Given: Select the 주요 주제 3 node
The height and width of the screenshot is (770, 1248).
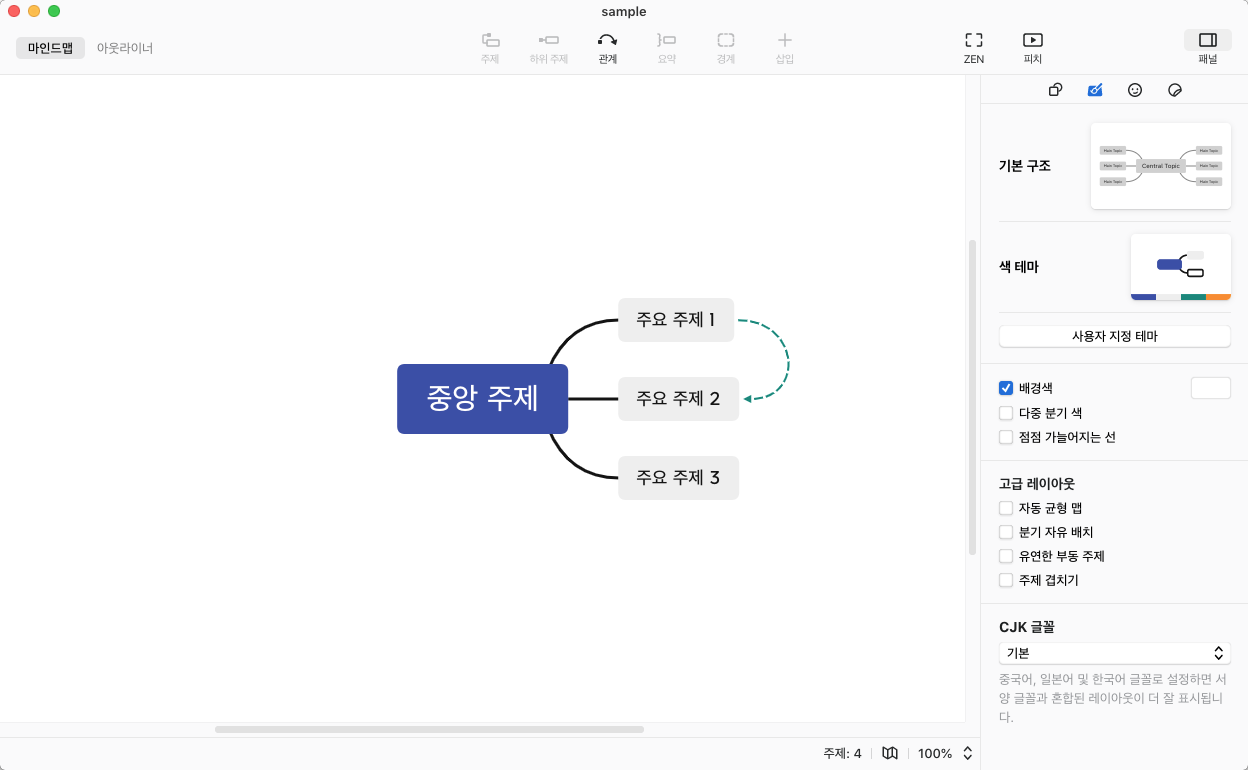Looking at the screenshot, I should [x=678, y=478].
